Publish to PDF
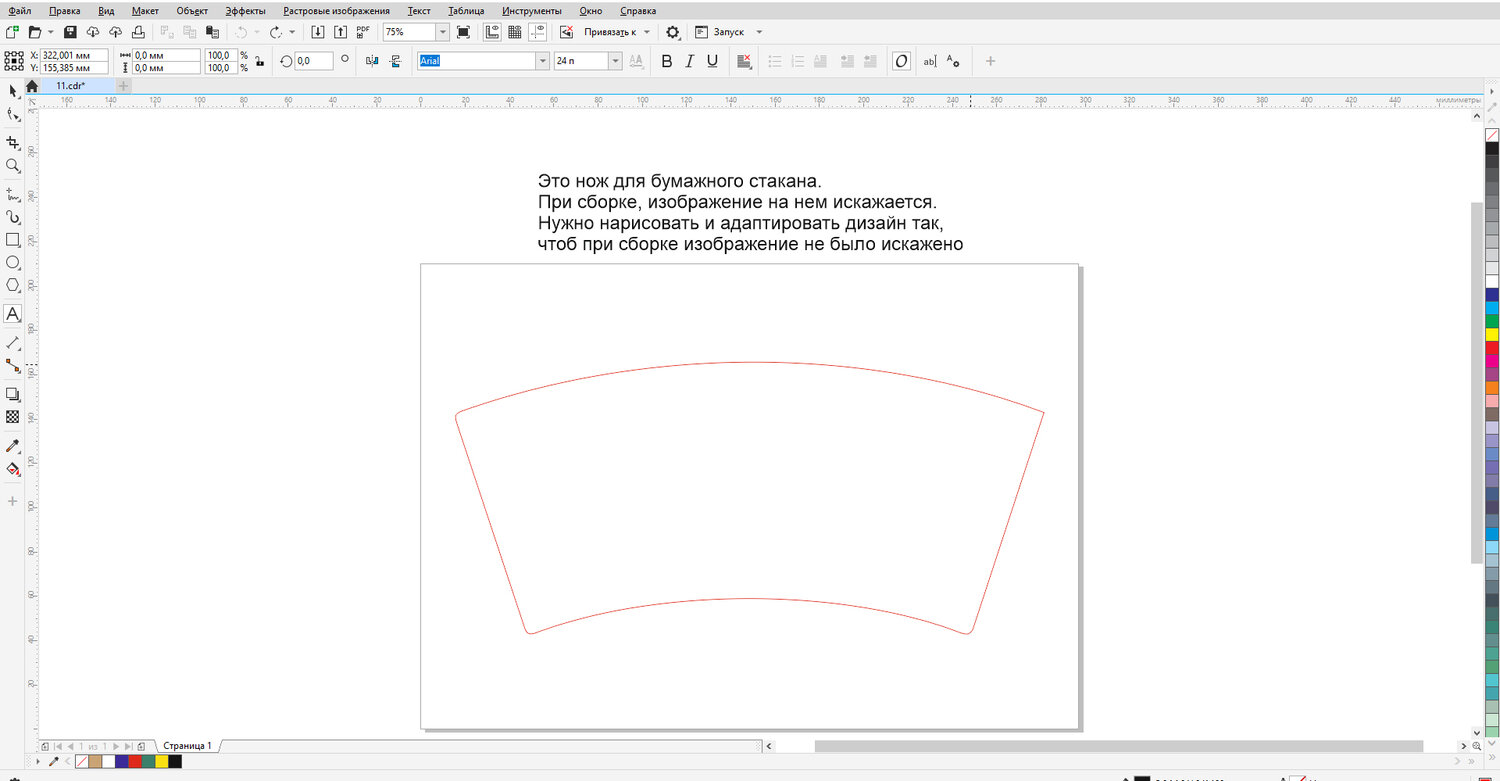The width and height of the screenshot is (1500, 781). pos(363,32)
